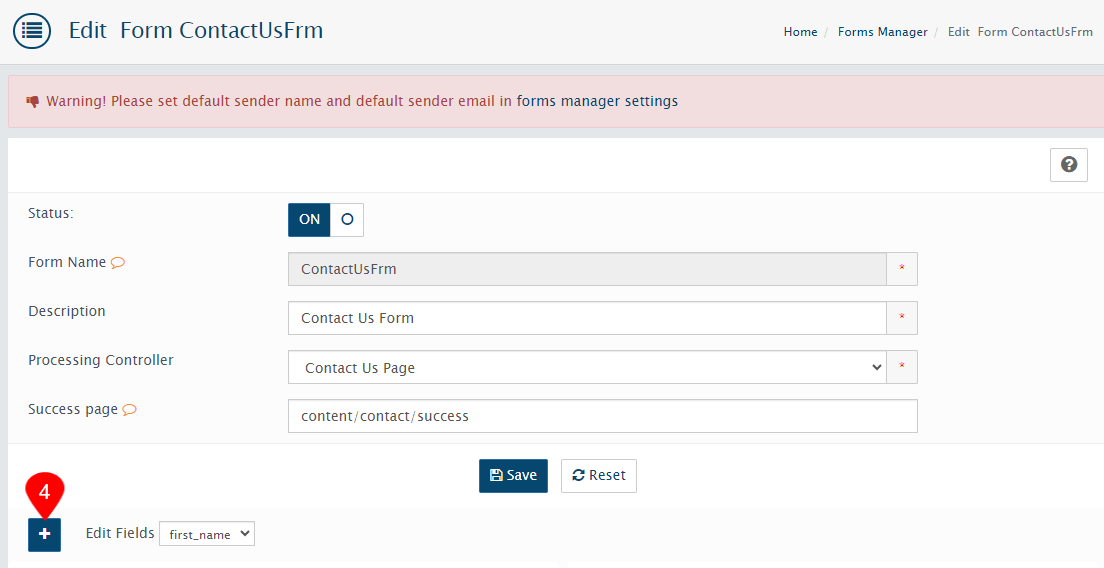The image size is (1104, 568).
Task: Click the list menu icon beside page title
Action: point(32,31)
